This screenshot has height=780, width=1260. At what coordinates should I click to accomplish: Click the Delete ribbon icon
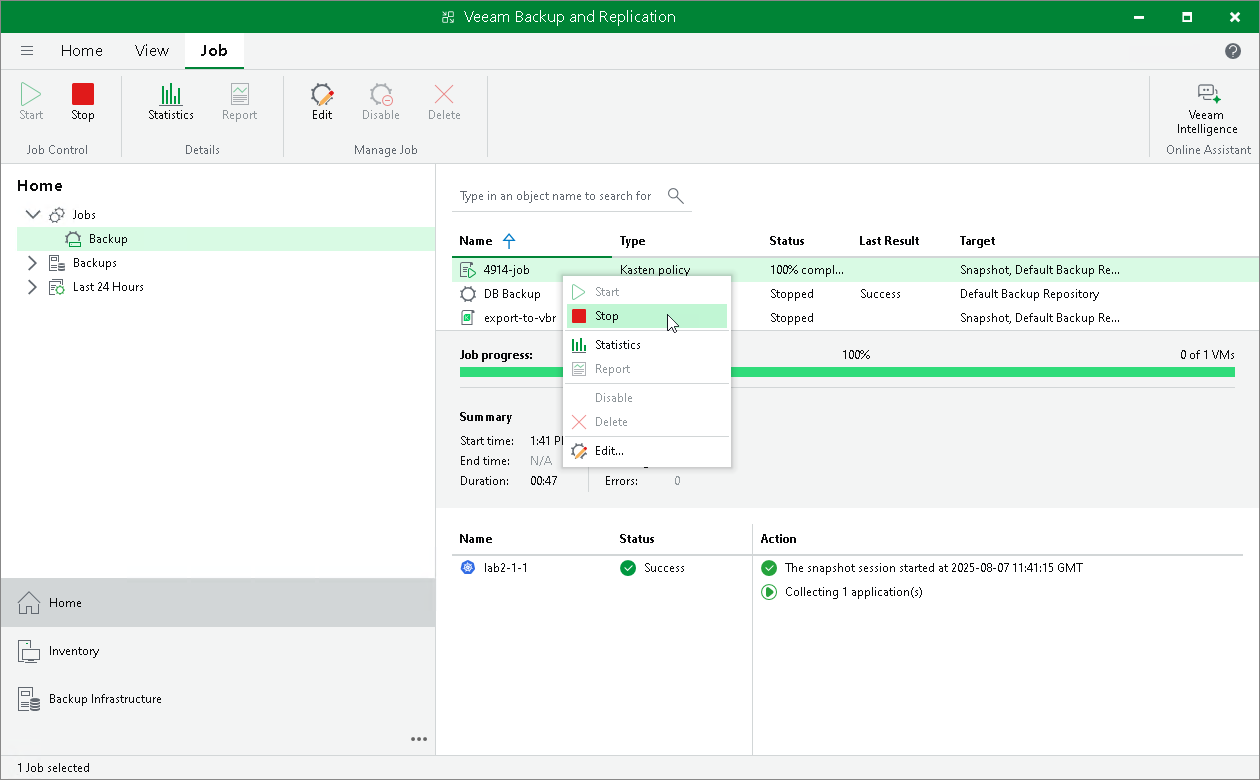(x=444, y=102)
